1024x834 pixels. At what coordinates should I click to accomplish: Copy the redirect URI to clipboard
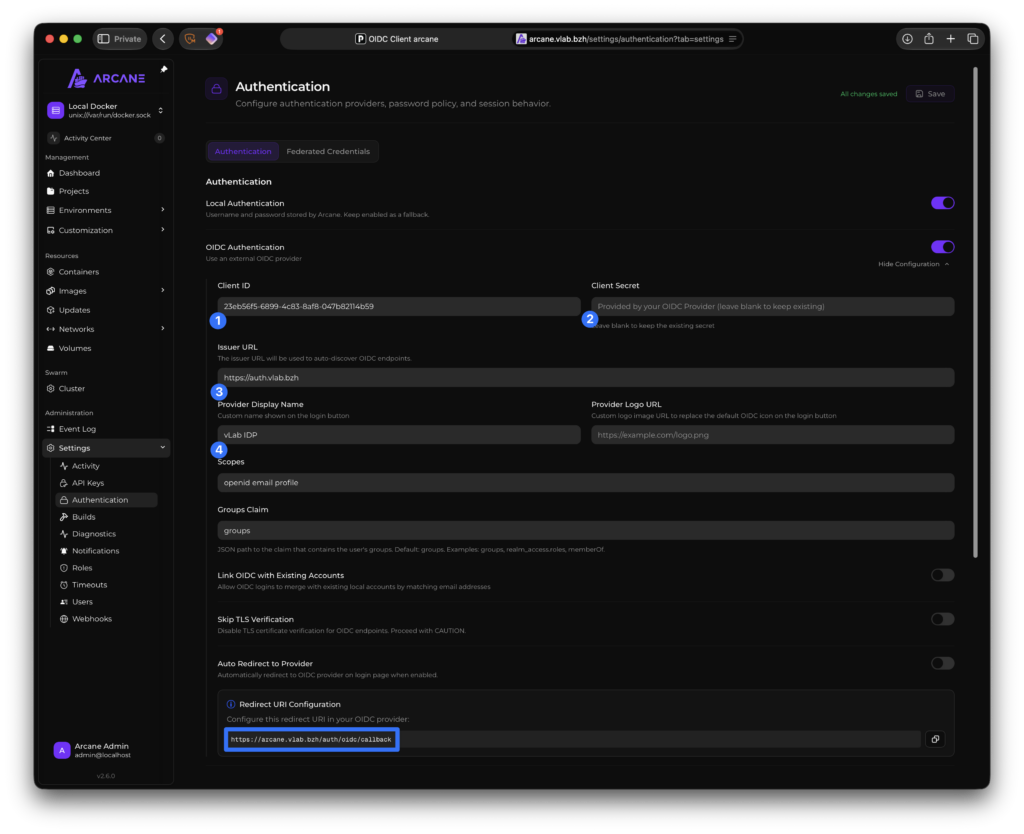point(935,739)
